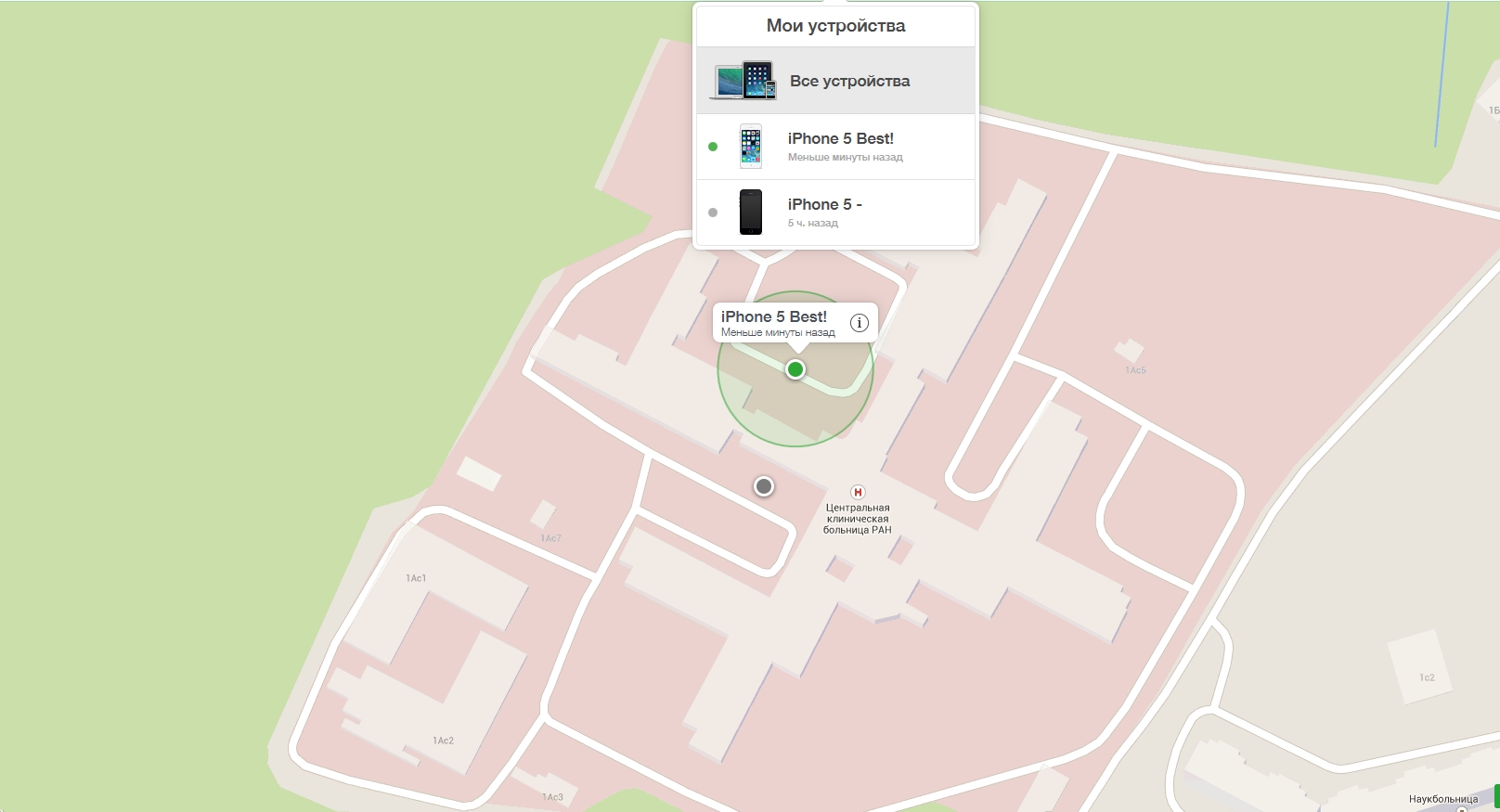The image size is (1500, 812).
Task: Click the '1Ас3' building label
Action: point(552,797)
